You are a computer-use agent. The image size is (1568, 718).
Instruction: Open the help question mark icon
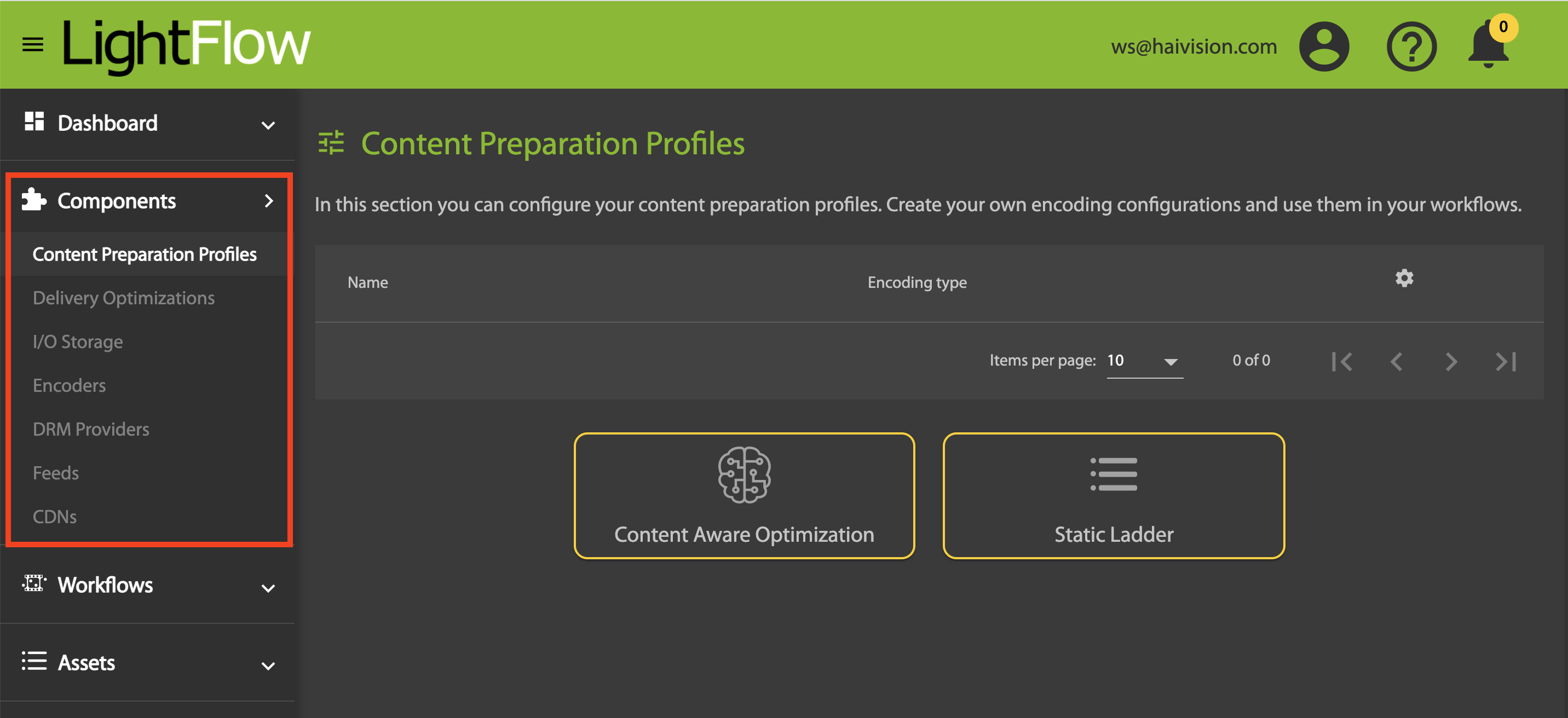[1411, 47]
